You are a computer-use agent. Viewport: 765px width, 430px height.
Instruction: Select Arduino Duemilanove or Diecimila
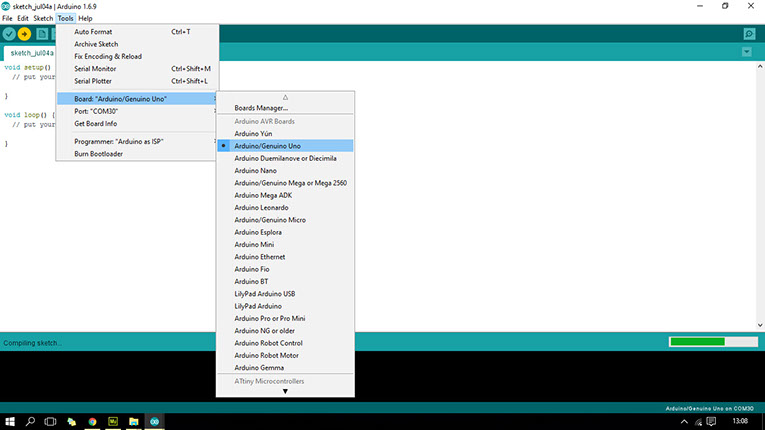285,158
